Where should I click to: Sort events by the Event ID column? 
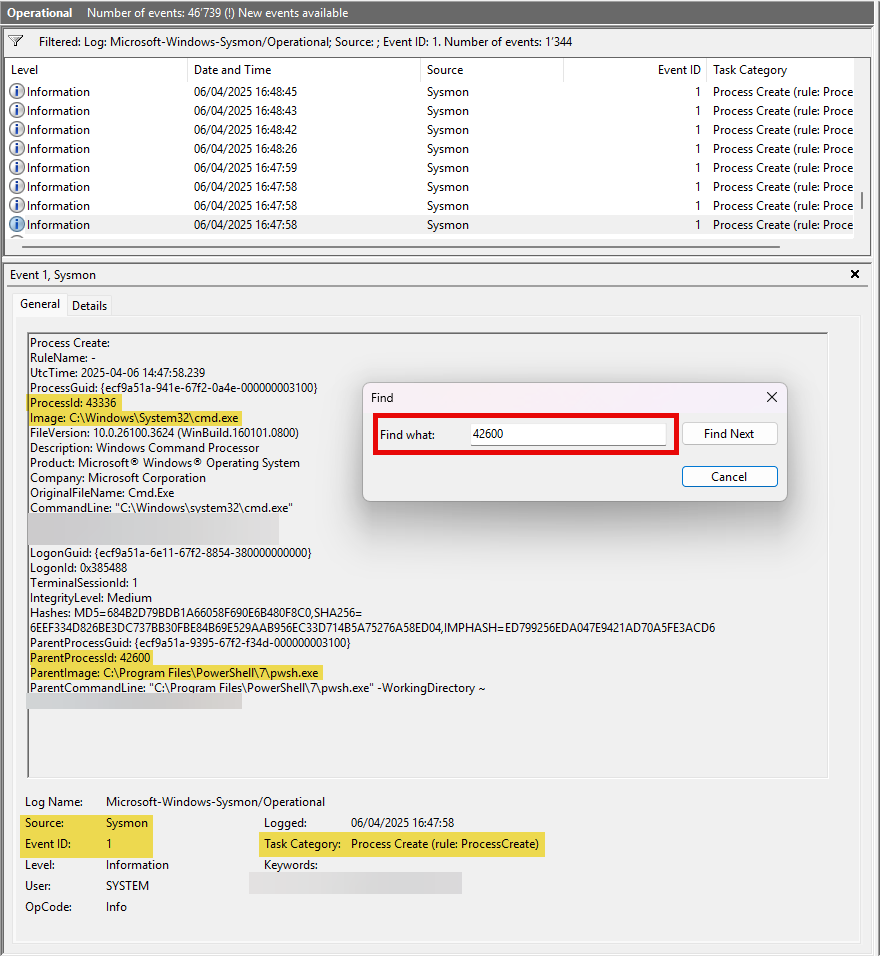coord(680,70)
